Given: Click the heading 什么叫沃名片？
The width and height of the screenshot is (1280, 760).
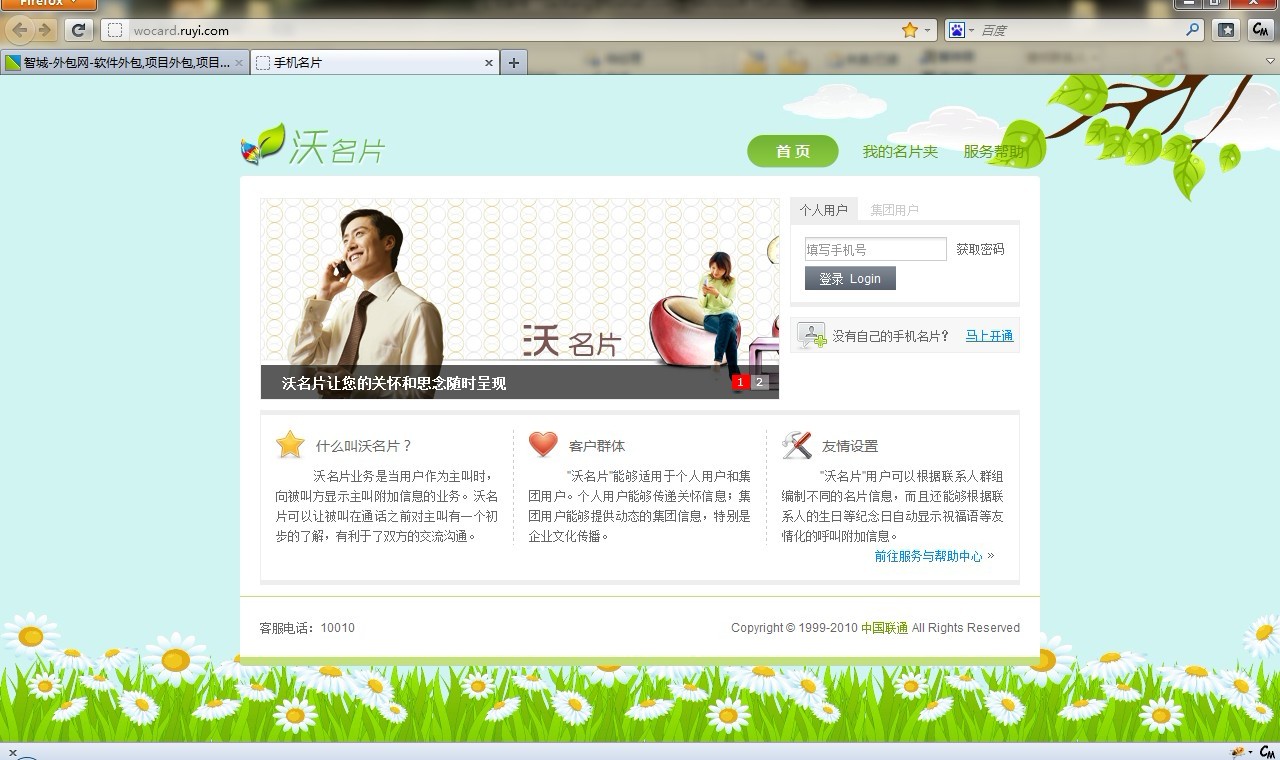Looking at the screenshot, I should click(x=364, y=446).
